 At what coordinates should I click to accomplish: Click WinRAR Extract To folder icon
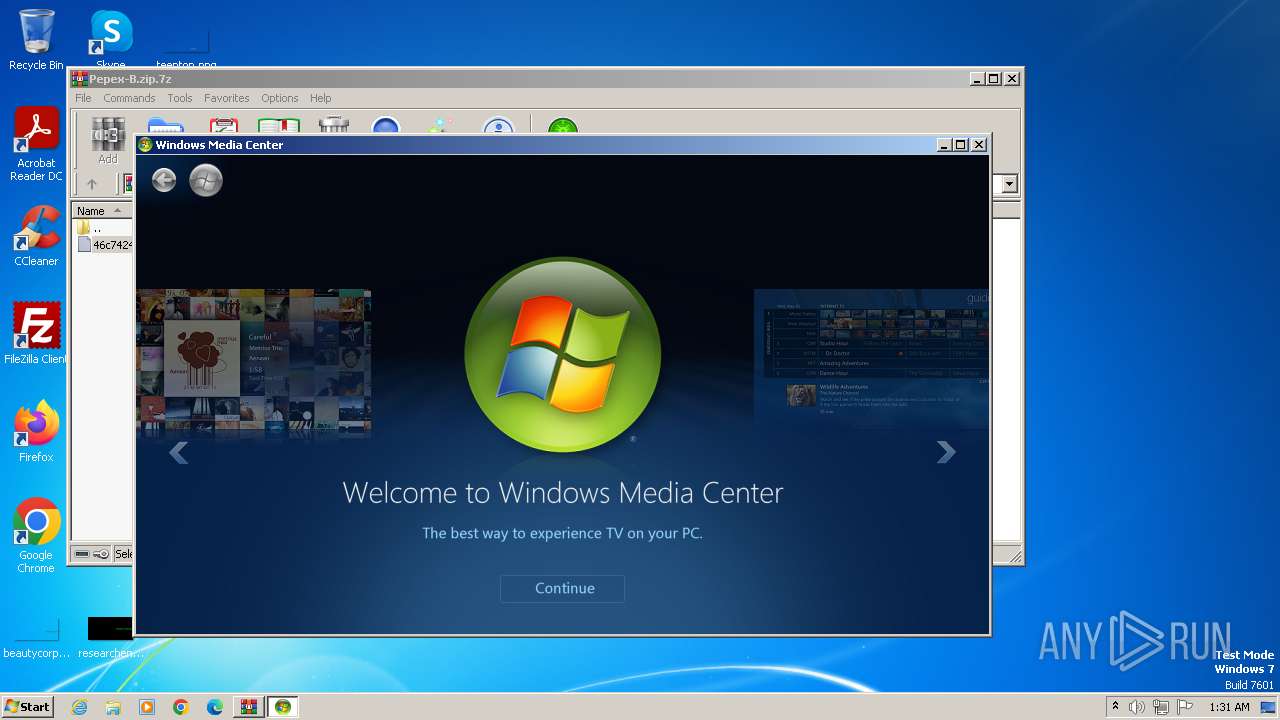coord(165,126)
